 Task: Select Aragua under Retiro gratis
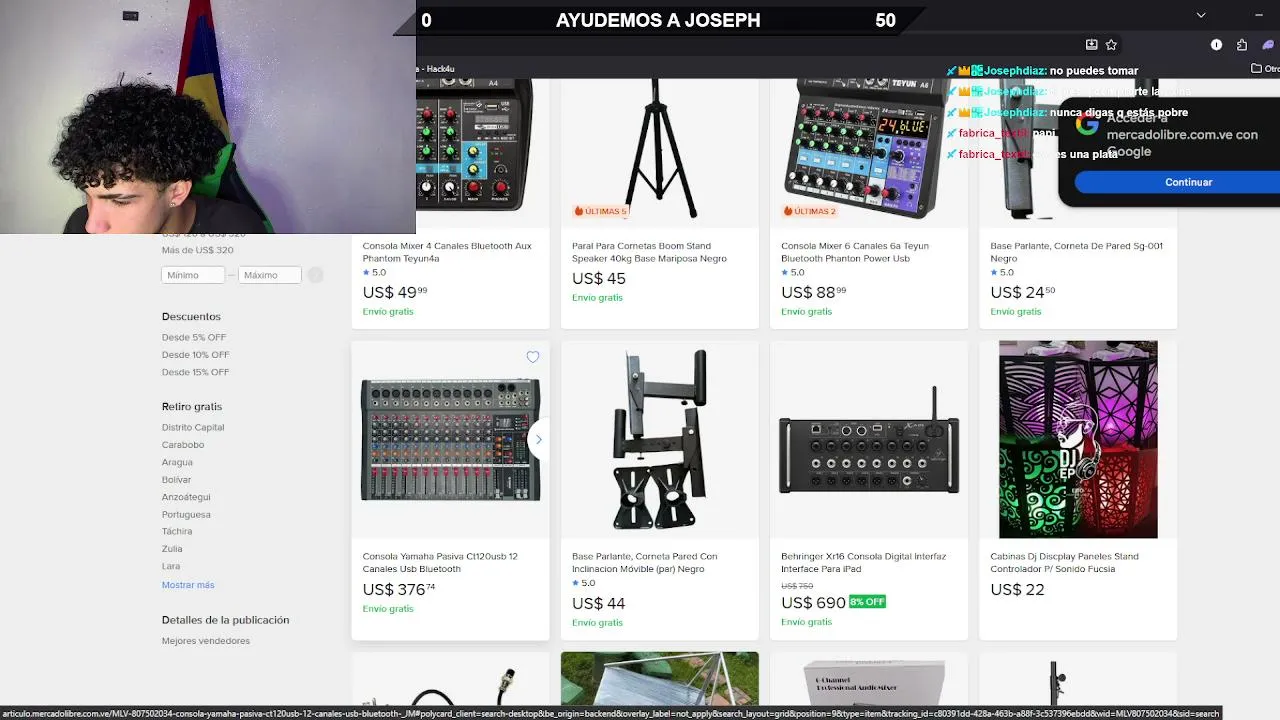177,462
